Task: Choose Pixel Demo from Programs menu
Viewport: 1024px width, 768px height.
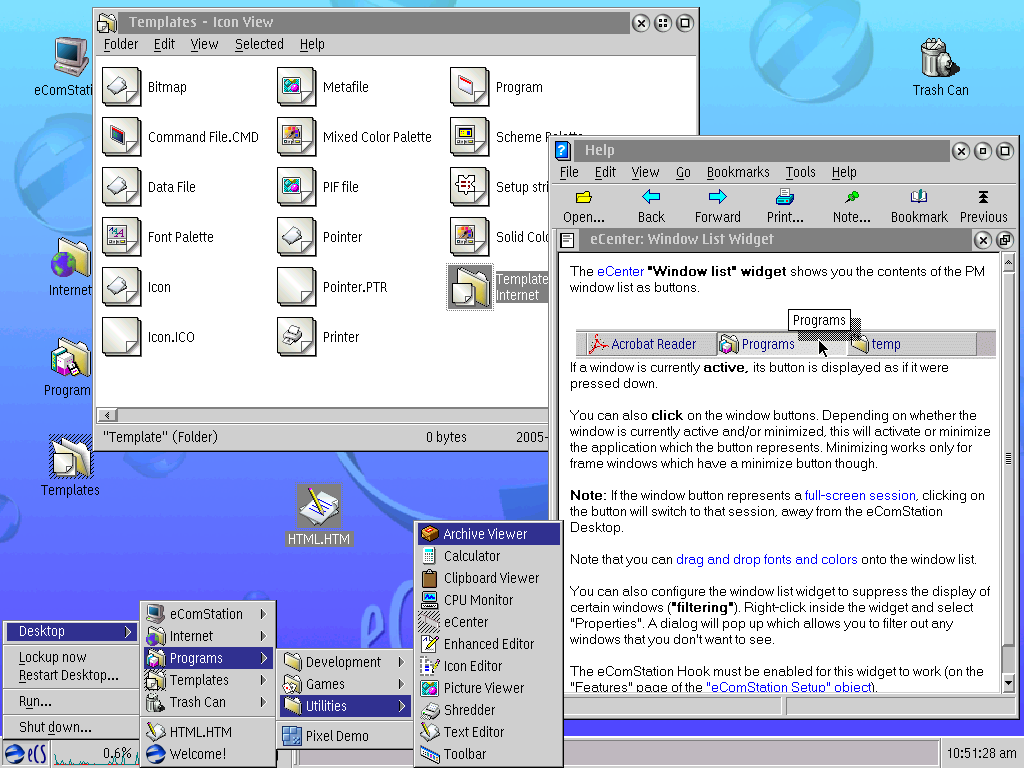Action: tap(345, 736)
